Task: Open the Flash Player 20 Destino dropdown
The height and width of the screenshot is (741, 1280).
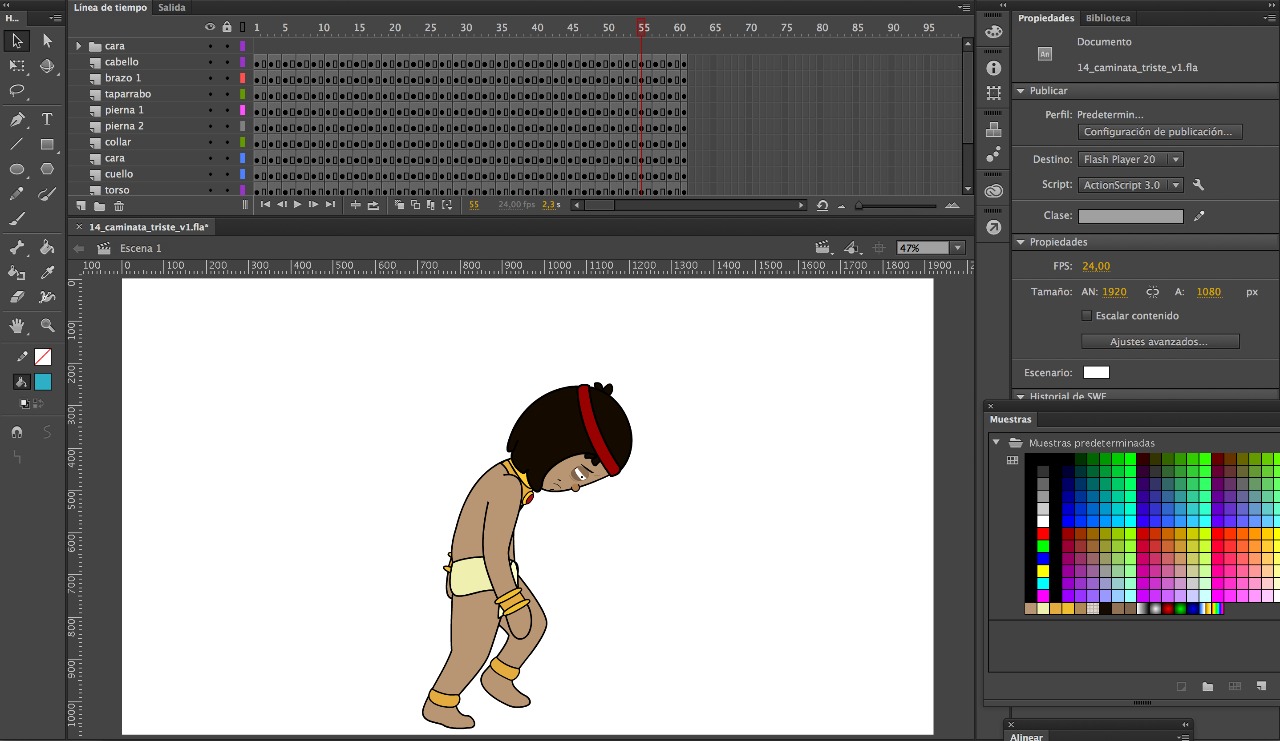Action: pos(1131,159)
